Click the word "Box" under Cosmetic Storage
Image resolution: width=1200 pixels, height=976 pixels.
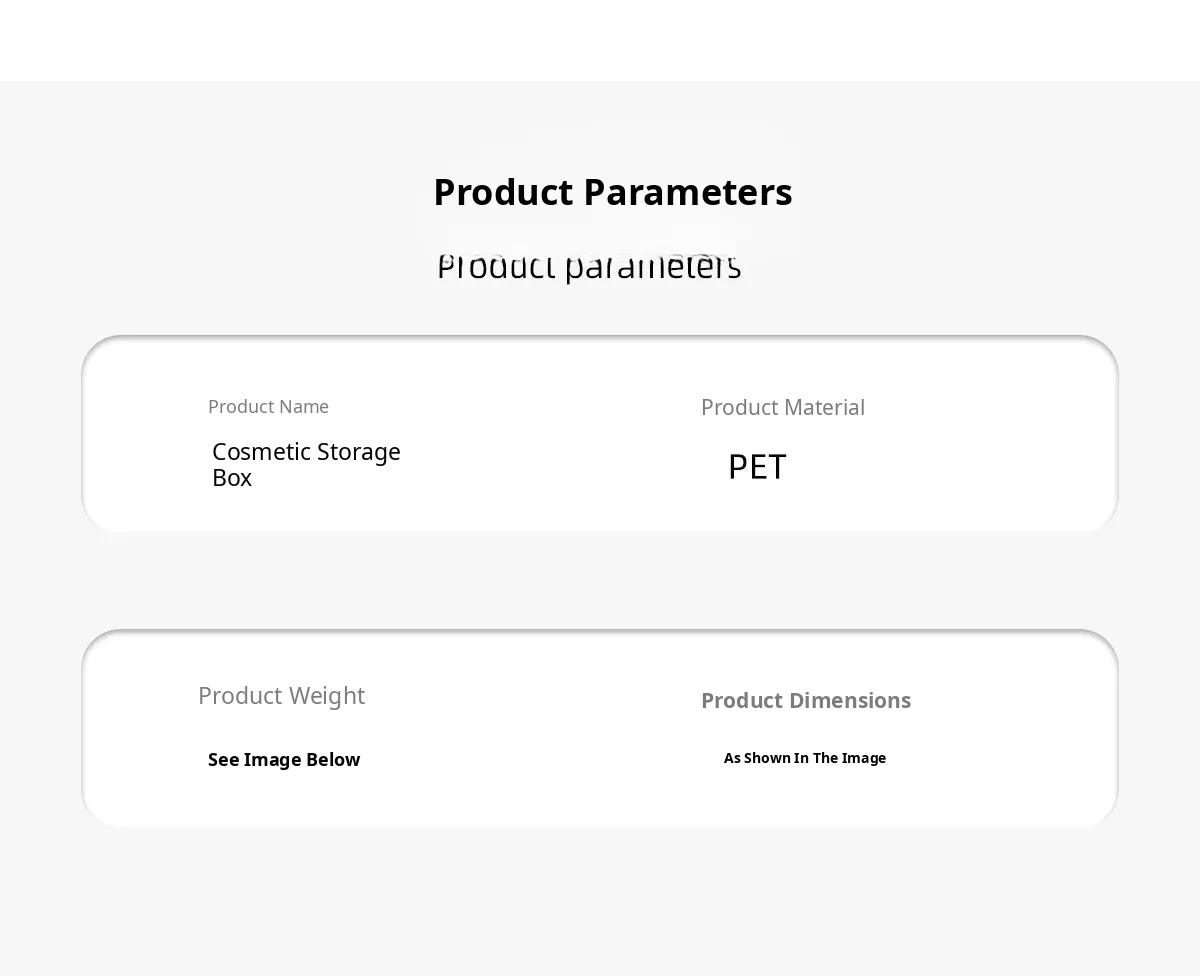pos(232,478)
